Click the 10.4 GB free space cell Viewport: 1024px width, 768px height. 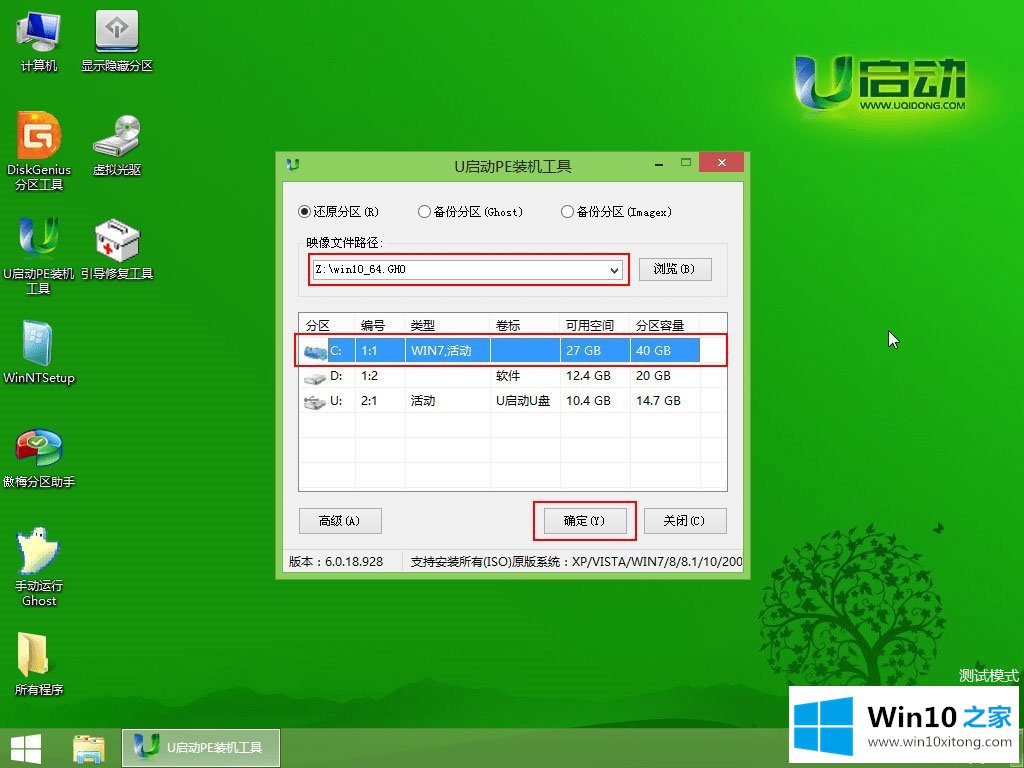pos(595,401)
